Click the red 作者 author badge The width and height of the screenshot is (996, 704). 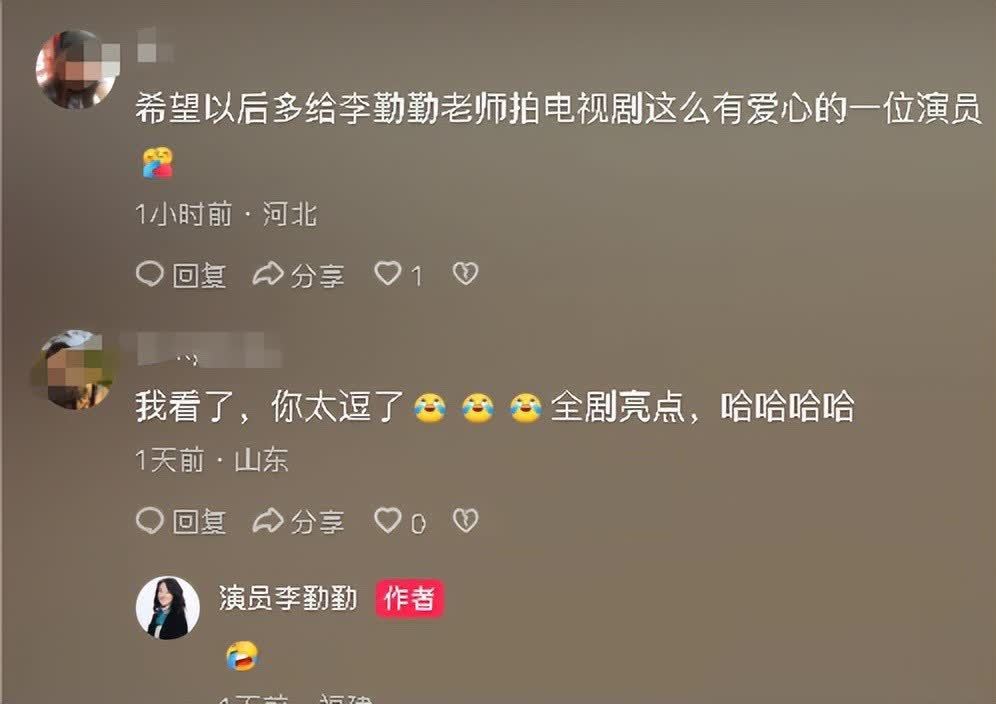(409, 599)
